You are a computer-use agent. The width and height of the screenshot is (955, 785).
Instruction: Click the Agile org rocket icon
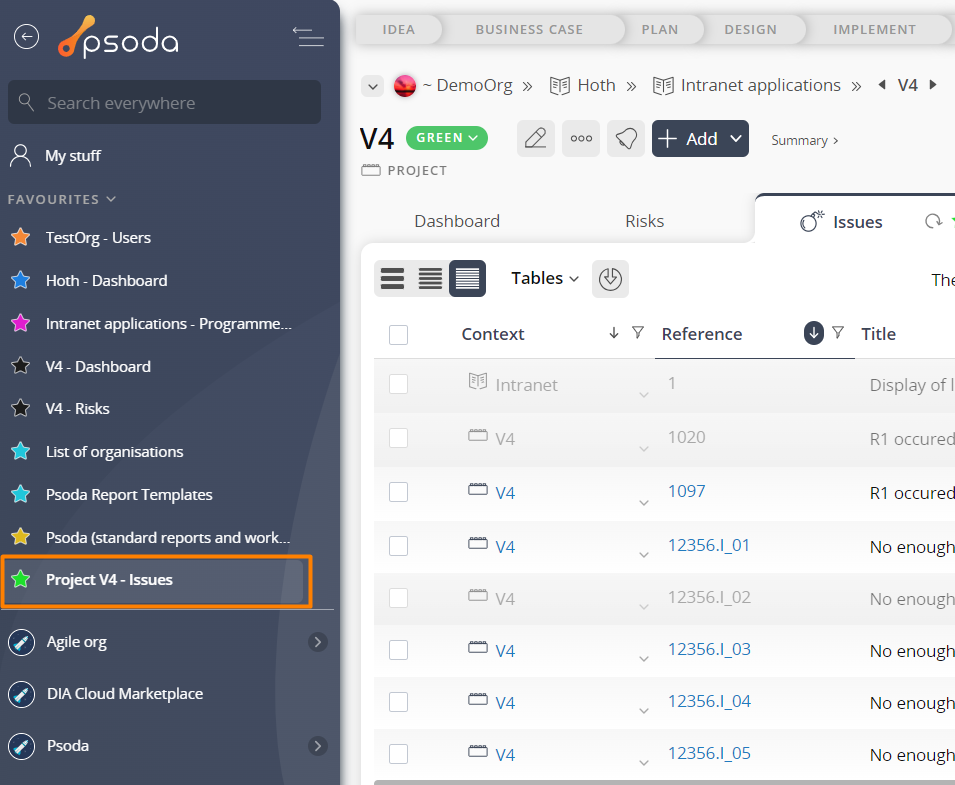coord(21,642)
